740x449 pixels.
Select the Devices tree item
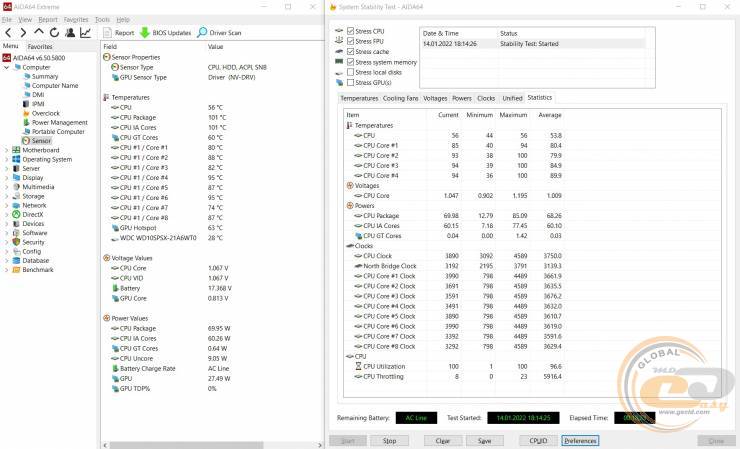[x=33, y=224]
